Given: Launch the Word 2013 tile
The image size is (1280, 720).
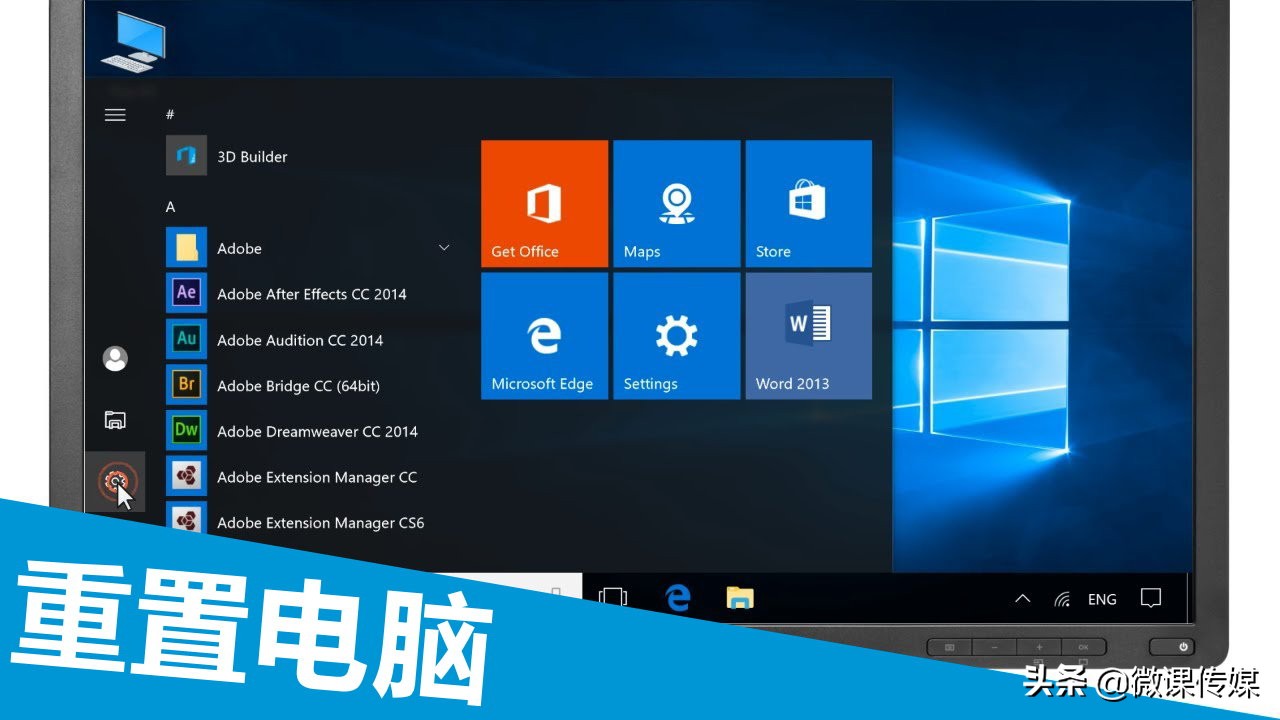Looking at the screenshot, I should [x=809, y=336].
